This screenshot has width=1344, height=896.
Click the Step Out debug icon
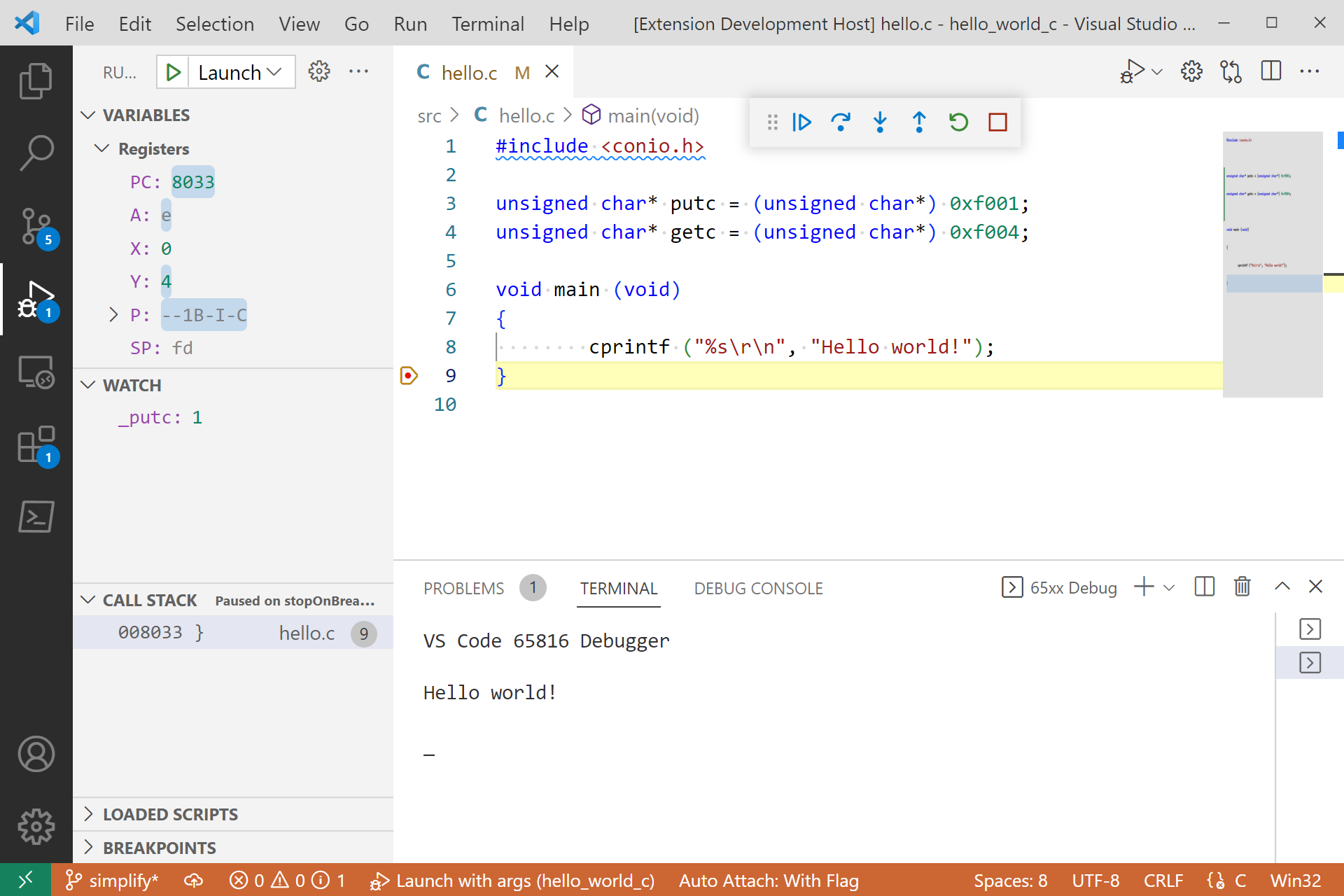click(x=919, y=122)
